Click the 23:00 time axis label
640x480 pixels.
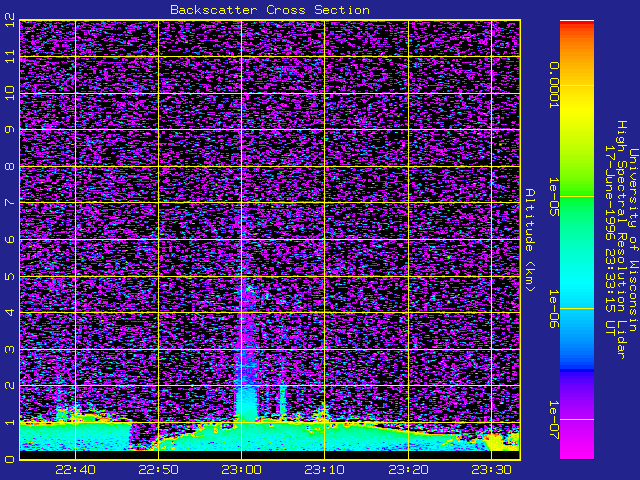coord(242,470)
